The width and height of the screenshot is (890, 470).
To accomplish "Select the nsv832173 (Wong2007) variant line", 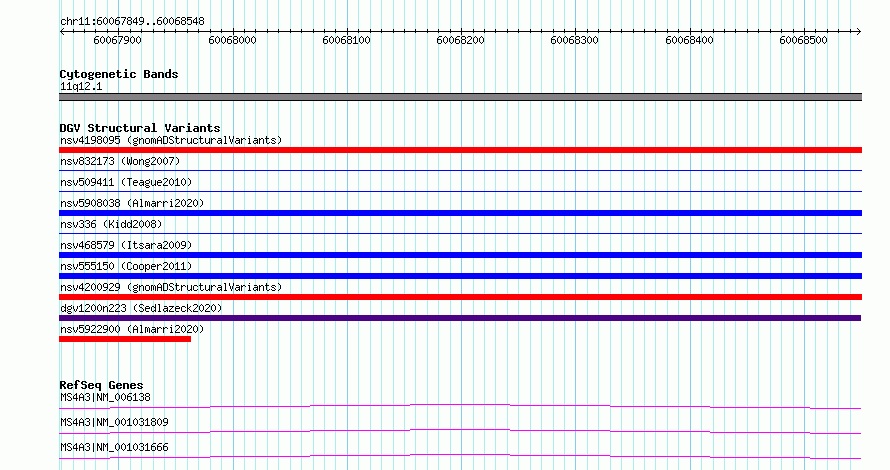I will pos(460,170).
